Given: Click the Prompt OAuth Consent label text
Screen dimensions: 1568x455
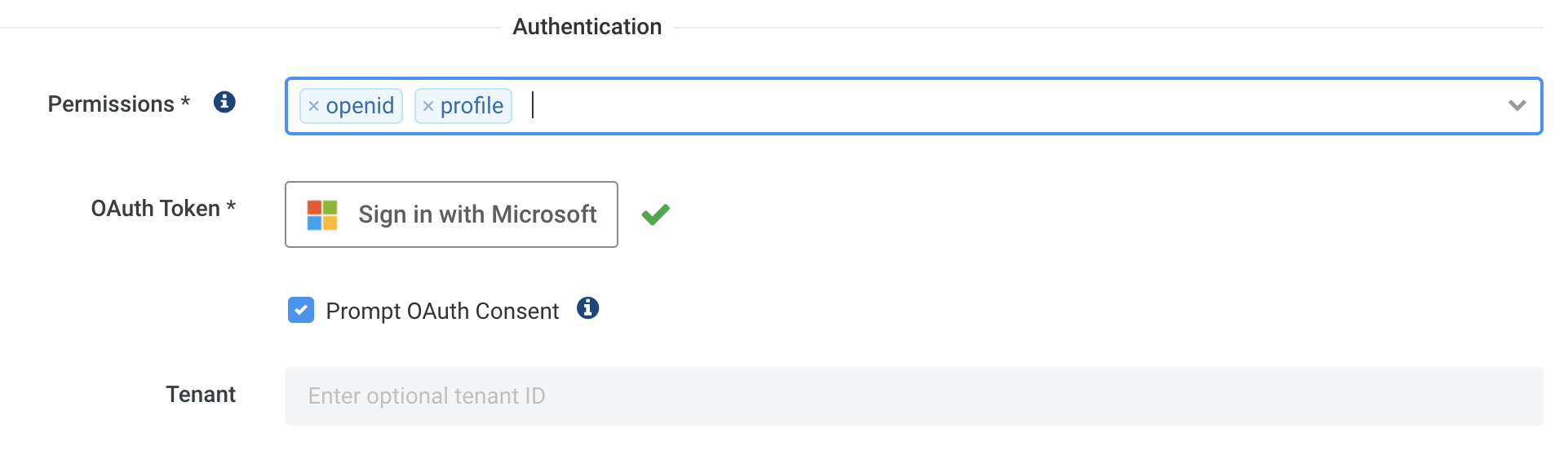Looking at the screenshot, I should click(442, 311).
